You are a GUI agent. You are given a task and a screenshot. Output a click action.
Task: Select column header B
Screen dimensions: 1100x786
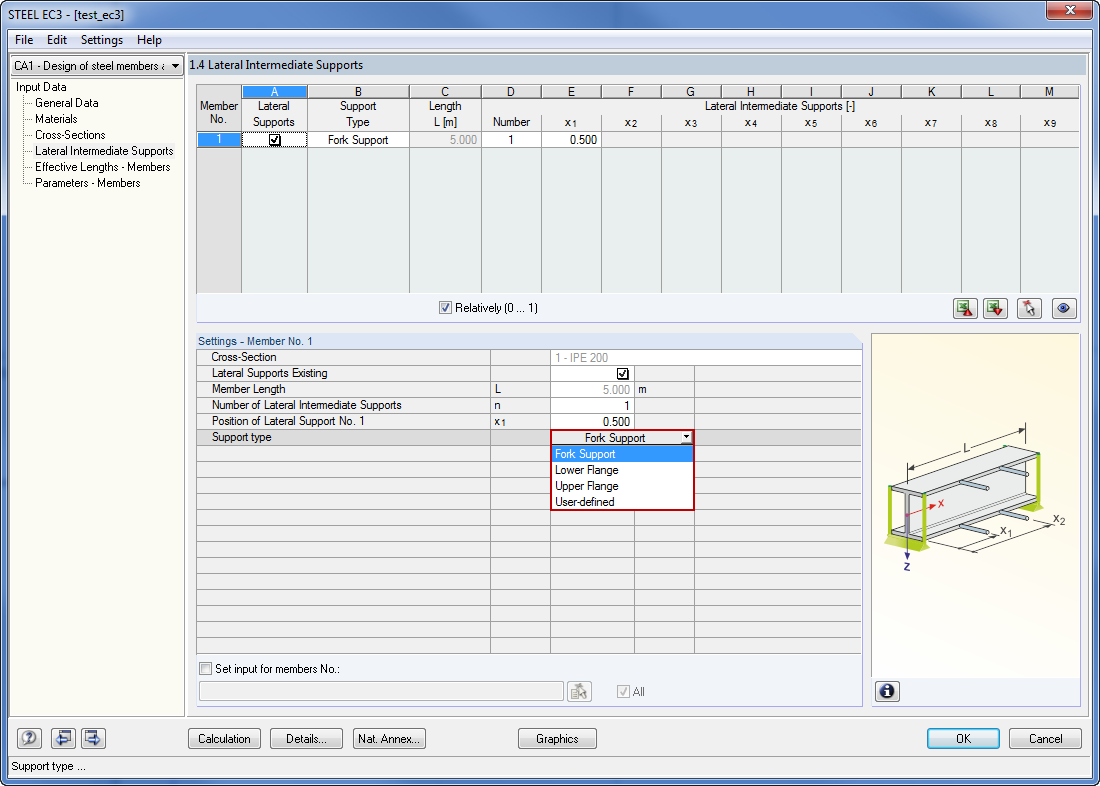(358, 92)
